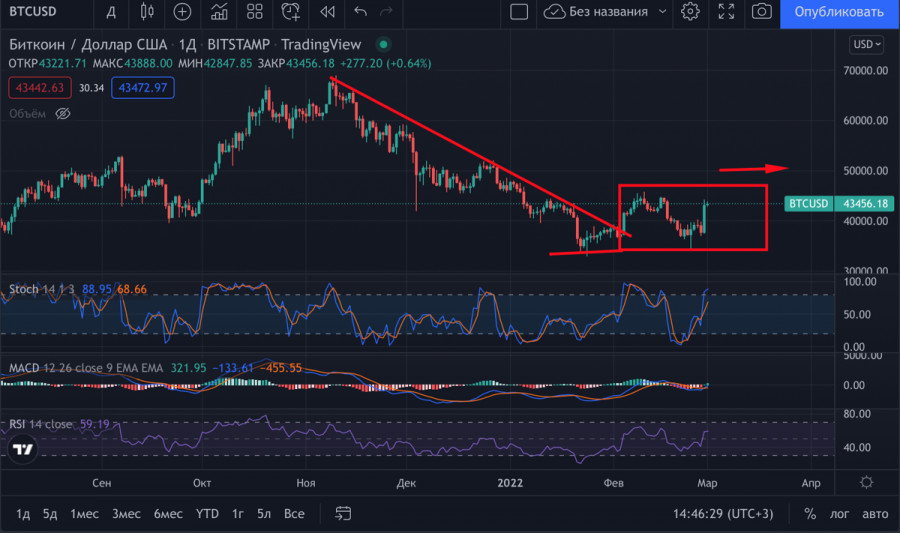Select the YTD time range

click(207, 513)
